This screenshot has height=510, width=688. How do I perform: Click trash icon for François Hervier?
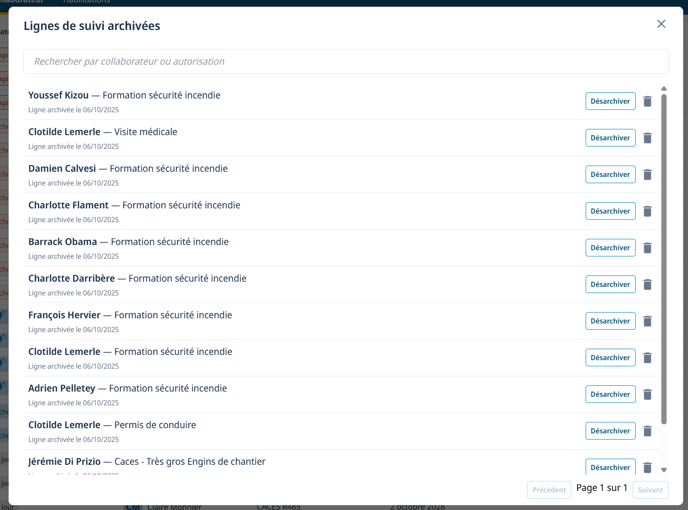click(x=647, y=321)
